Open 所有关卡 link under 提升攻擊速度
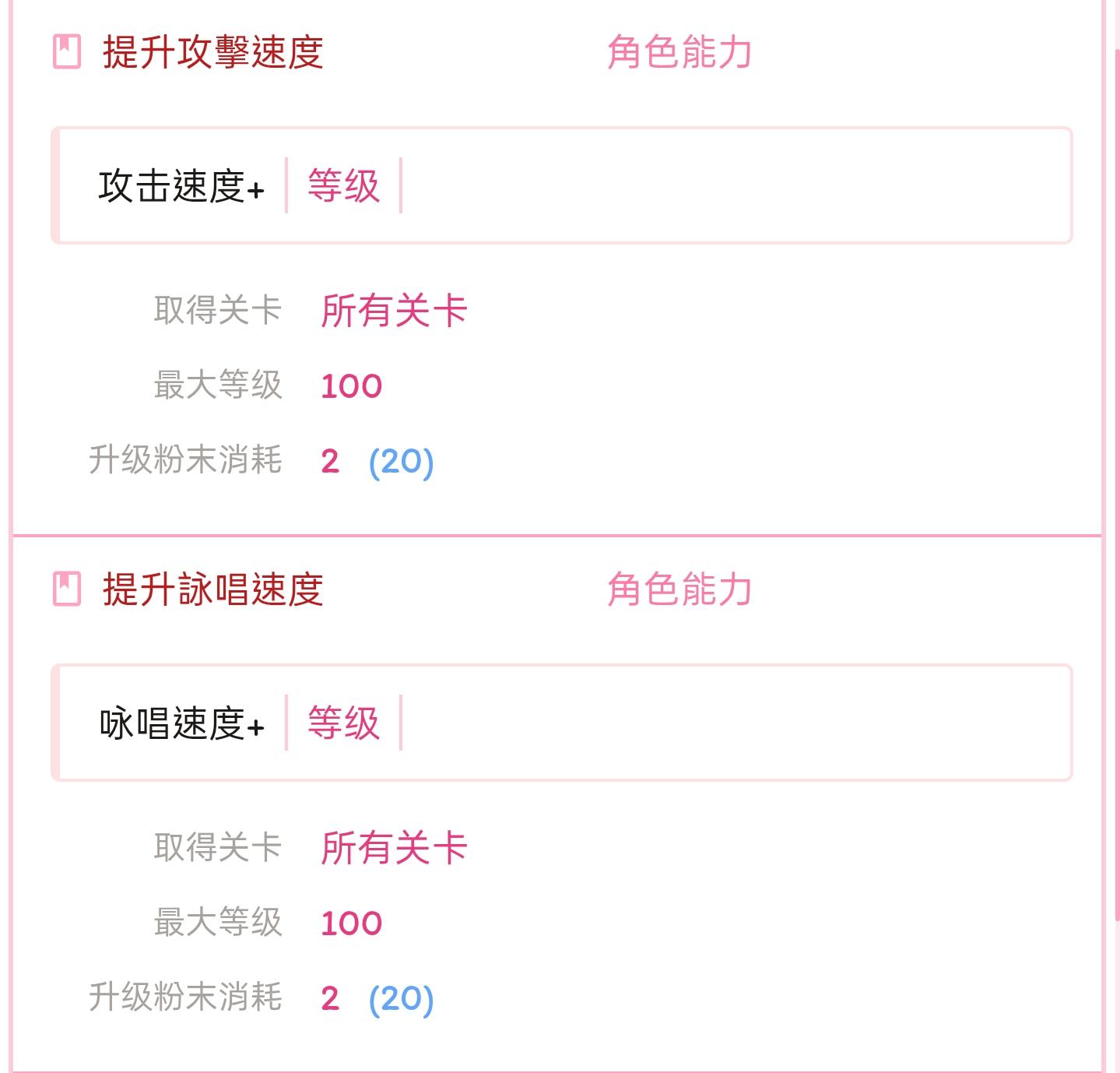The height and width of the screenshot is (1073, 1120). coord(394,311)
